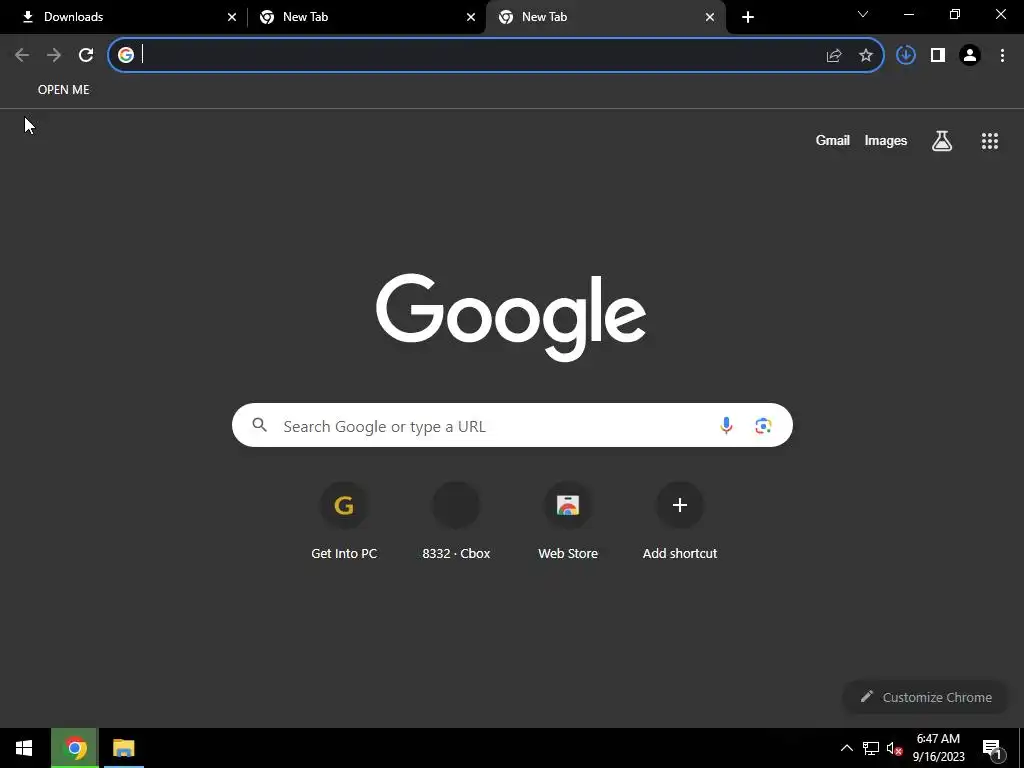The height and width of the screenshot is (768, 1024).
Task: Select the active third New Tab
Action: pos(605,17)
